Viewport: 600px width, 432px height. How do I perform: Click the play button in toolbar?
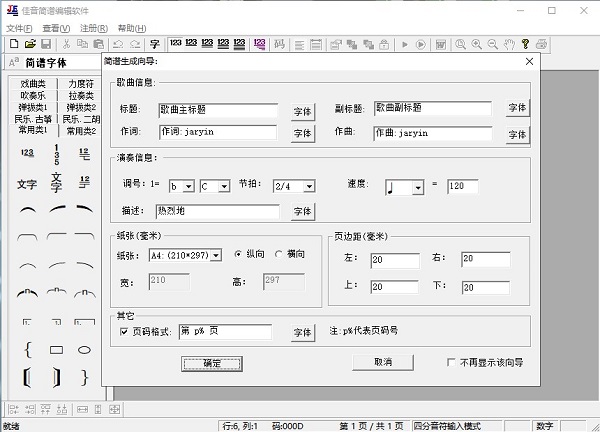point(405,44)
